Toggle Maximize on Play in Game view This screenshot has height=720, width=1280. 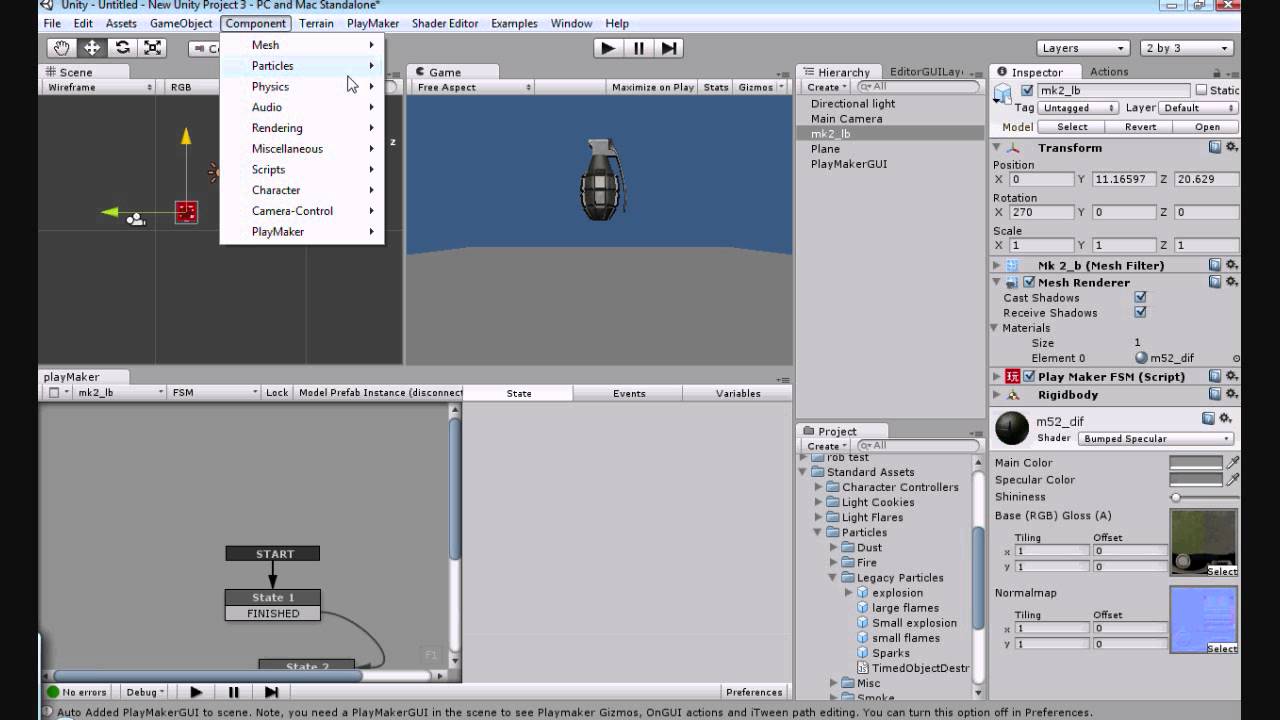652,87
